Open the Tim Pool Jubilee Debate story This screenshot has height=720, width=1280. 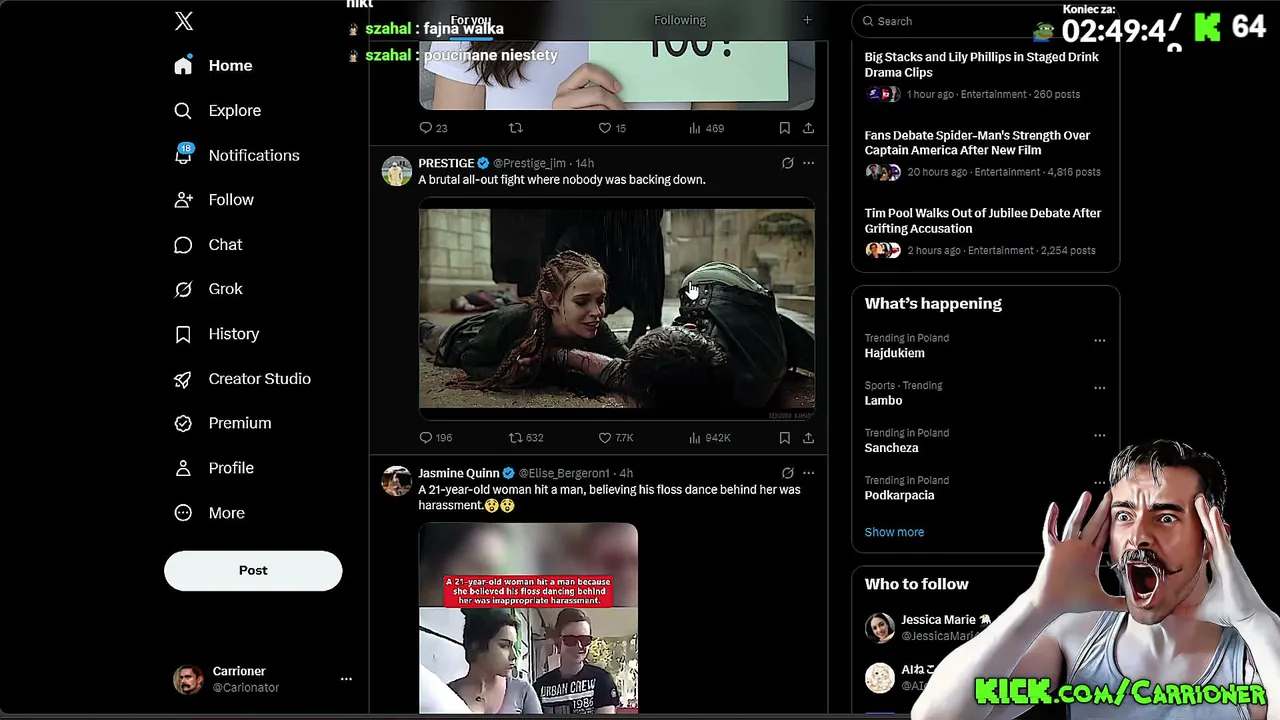pyautogui.click(x=985, y=231)
